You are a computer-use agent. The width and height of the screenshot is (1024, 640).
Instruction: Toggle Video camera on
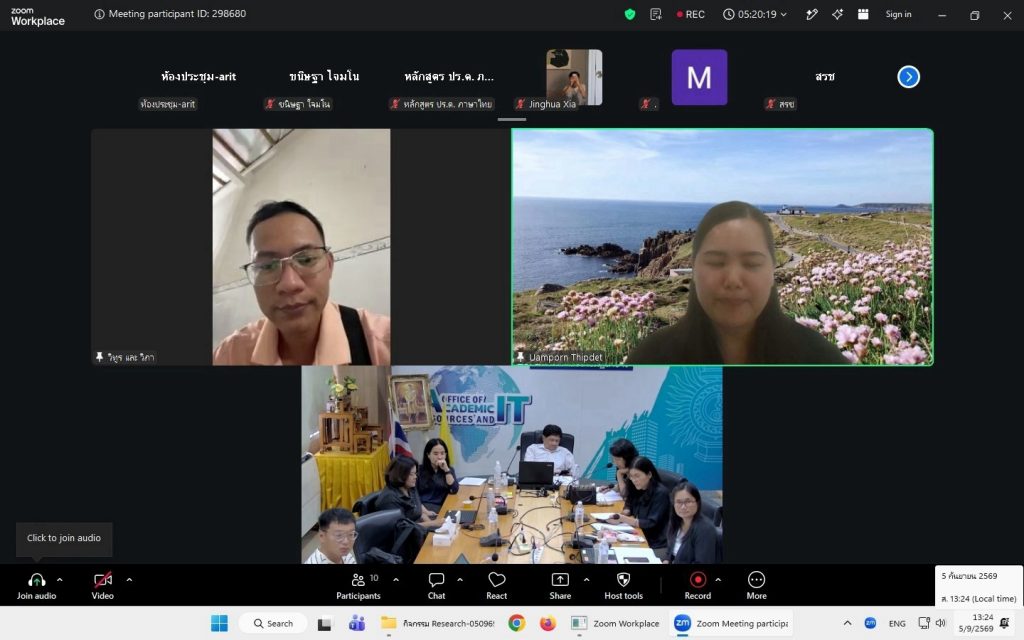click(103, 586)
